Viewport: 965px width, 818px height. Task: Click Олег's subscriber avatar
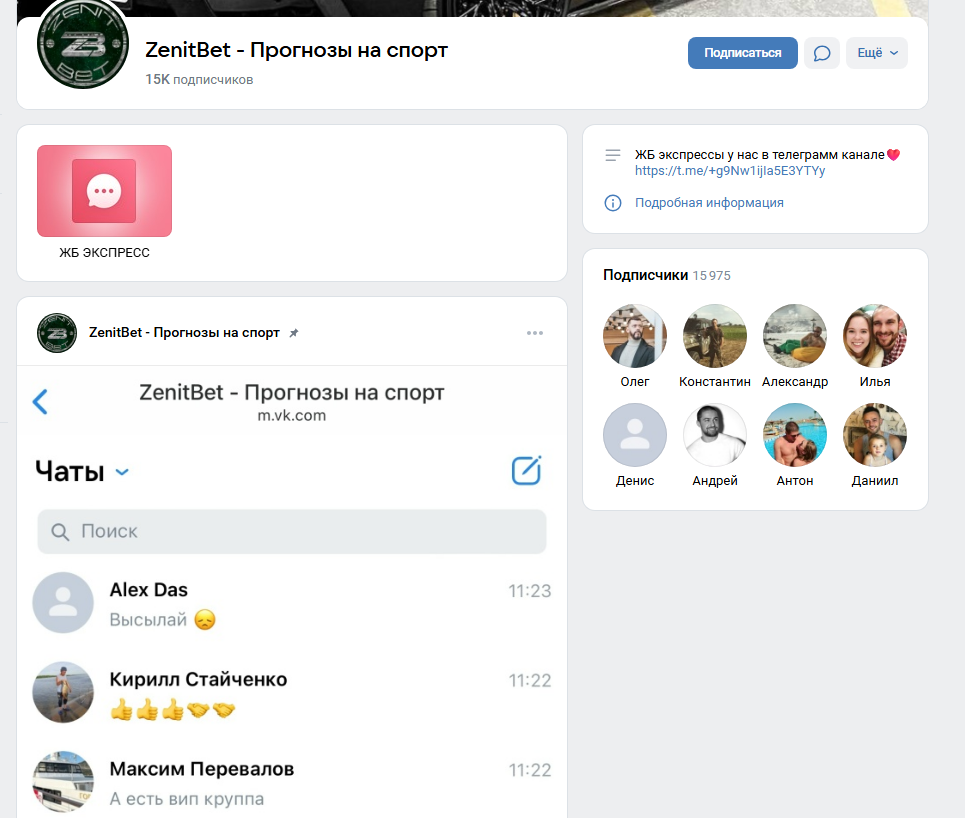(x=634, y=335)
